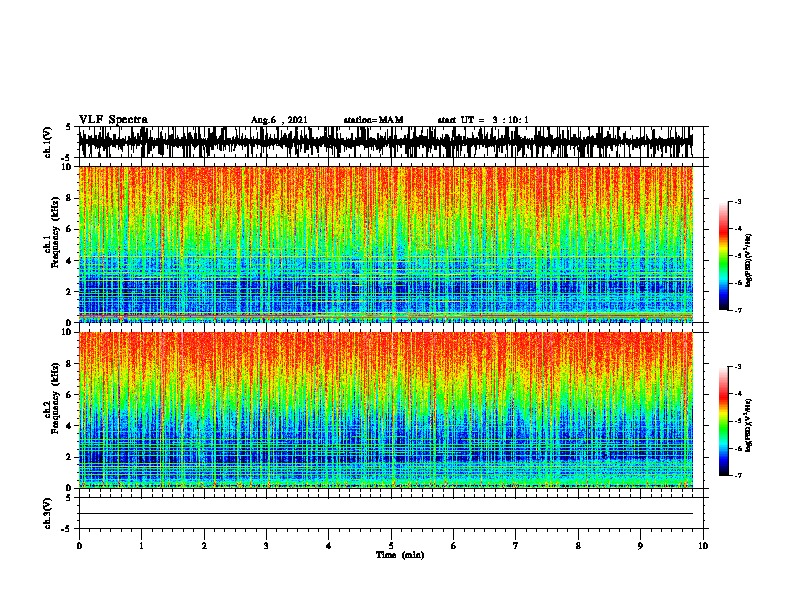Click the "station=MAM" header label
Screen dimensions: 792x612
[x=373, y=120]
